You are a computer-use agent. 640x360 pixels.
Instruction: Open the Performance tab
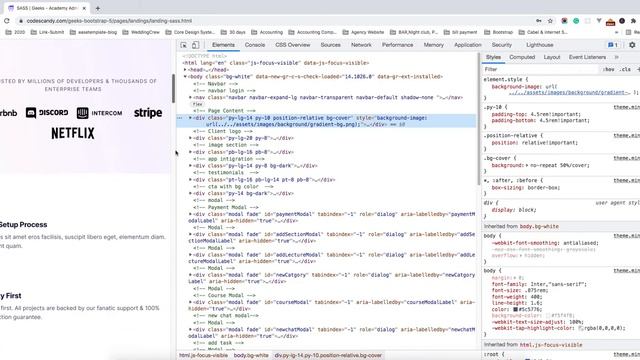tap(398, 45)
